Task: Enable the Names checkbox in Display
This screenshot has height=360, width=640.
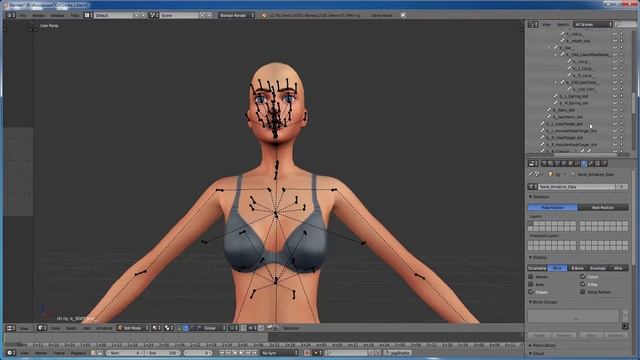Action: 531,276
